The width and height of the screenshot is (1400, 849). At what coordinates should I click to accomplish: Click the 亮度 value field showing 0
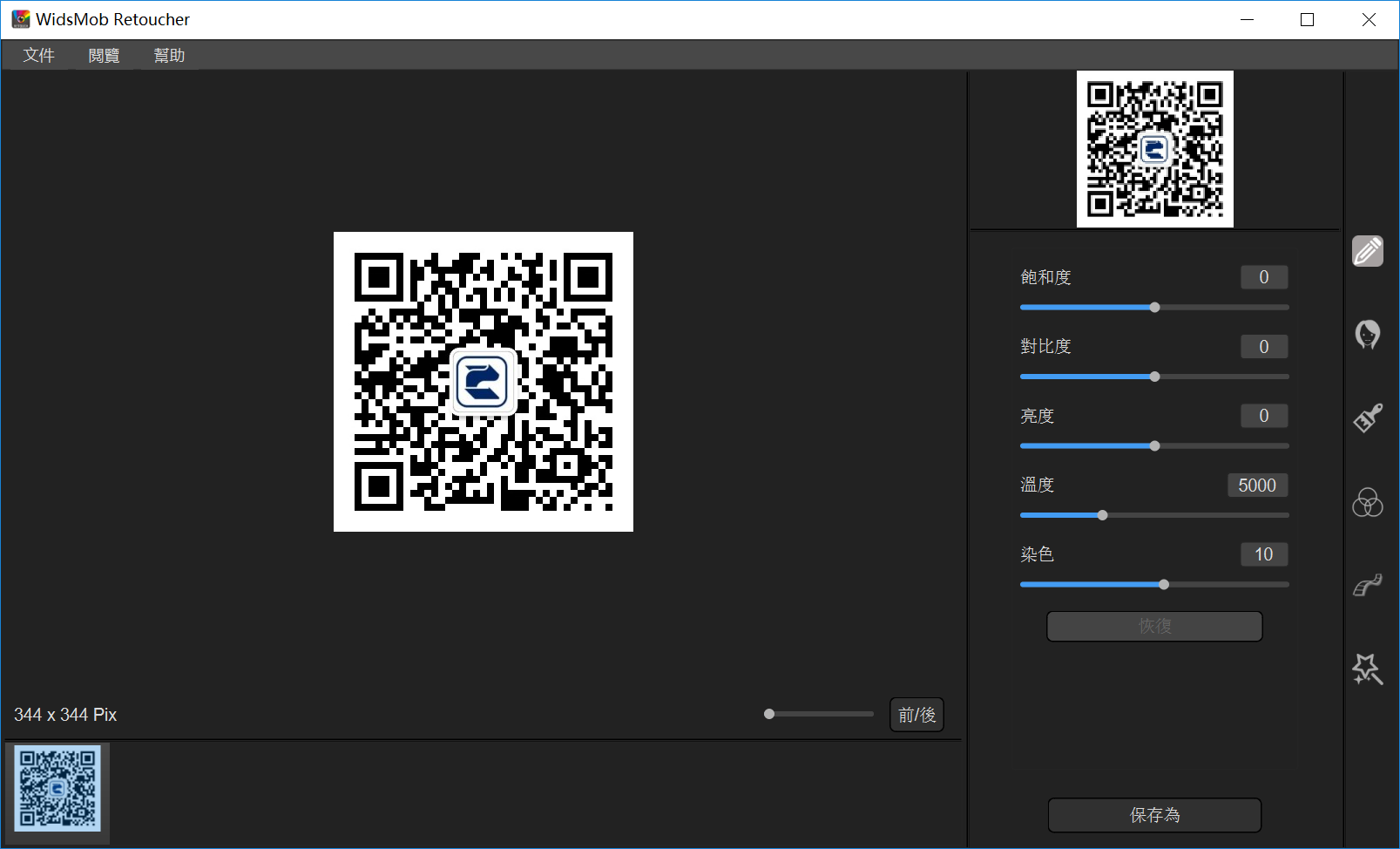(x=1264, y=416)
